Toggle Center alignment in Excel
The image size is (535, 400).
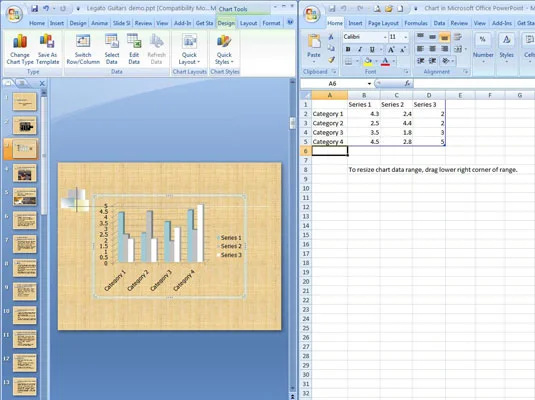tap(432, 49)
